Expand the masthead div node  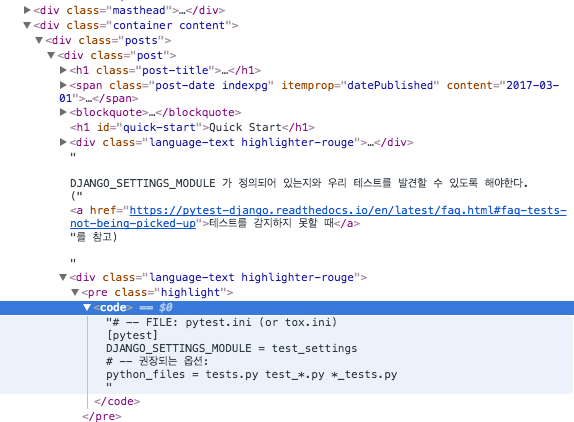27,10
